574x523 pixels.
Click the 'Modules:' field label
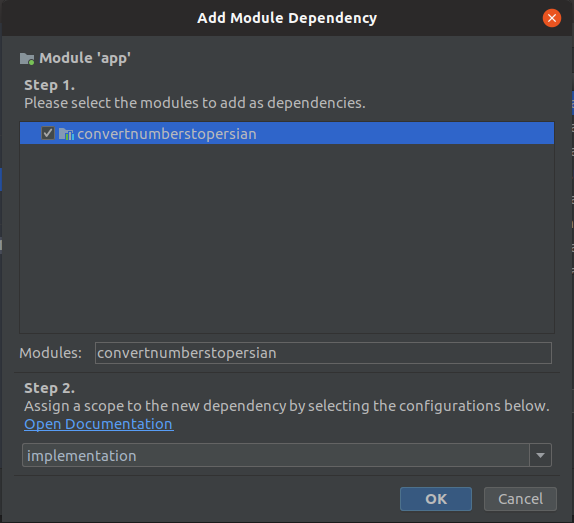coord(51,353)
